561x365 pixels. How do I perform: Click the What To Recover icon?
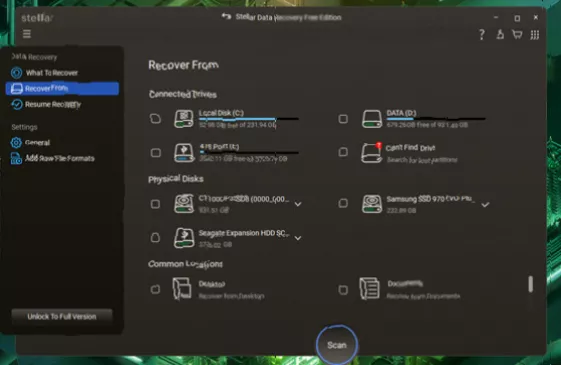(x=16, y=73)
